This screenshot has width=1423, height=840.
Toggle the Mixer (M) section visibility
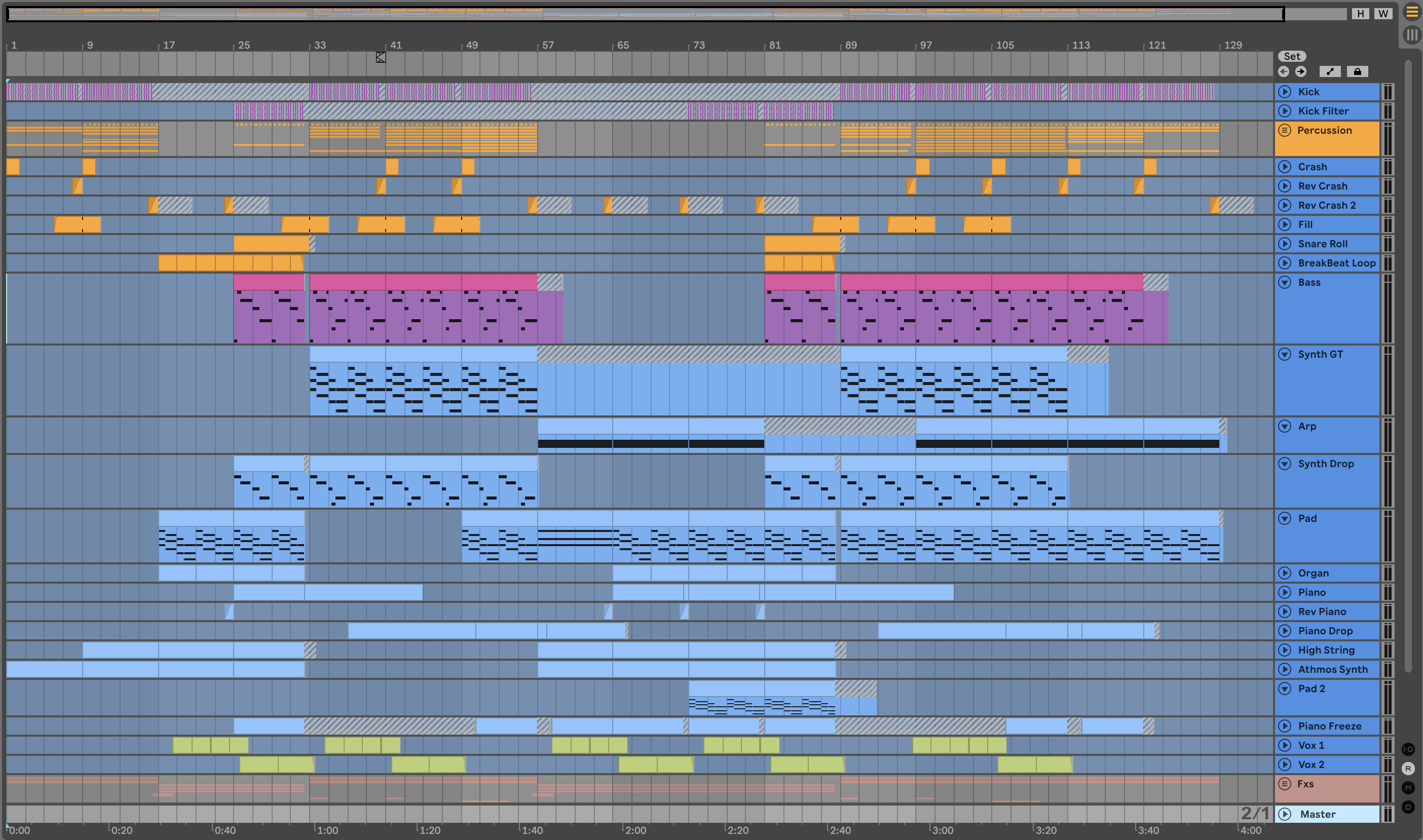1408,787
